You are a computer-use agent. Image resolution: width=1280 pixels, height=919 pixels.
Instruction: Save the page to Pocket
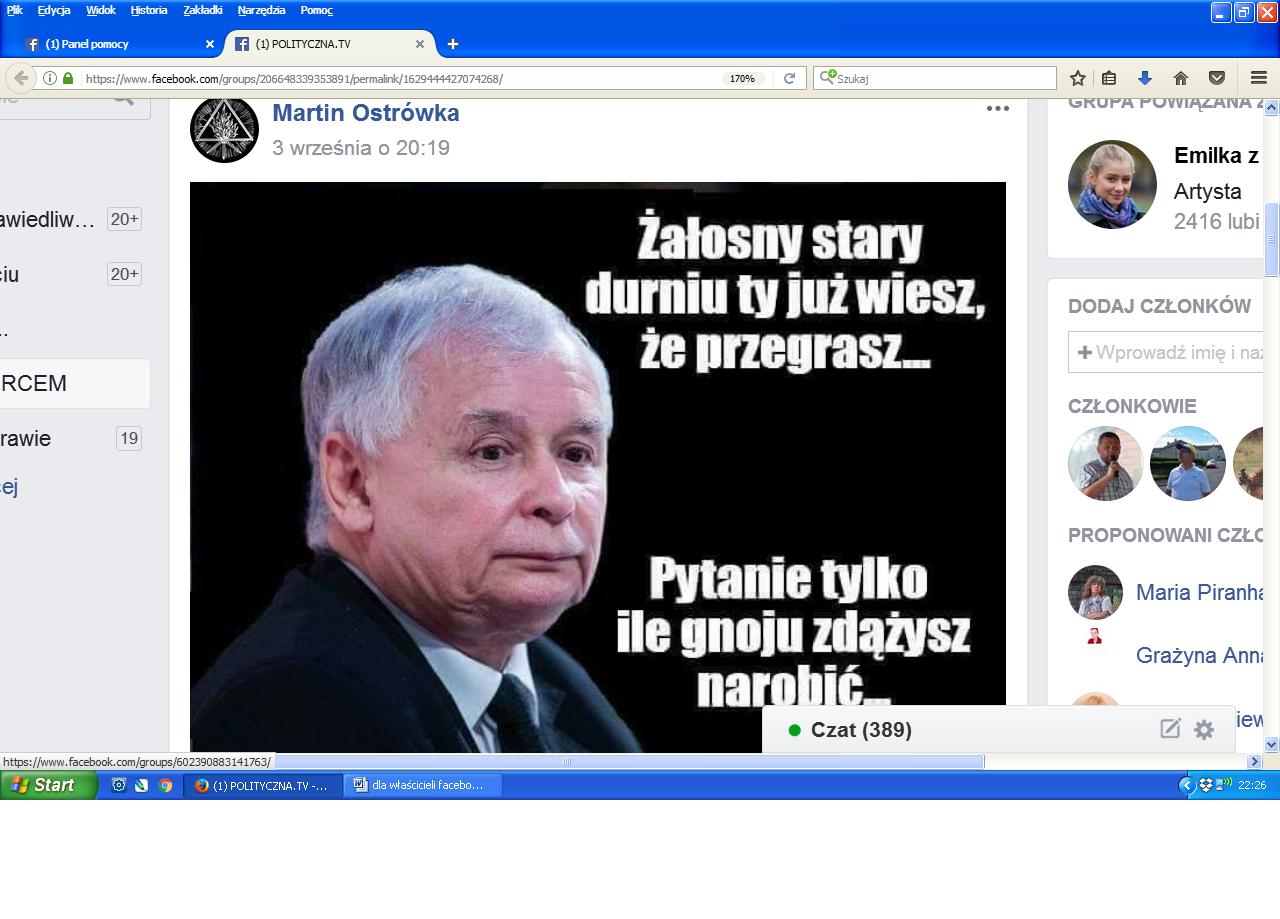pos(1217,78)
